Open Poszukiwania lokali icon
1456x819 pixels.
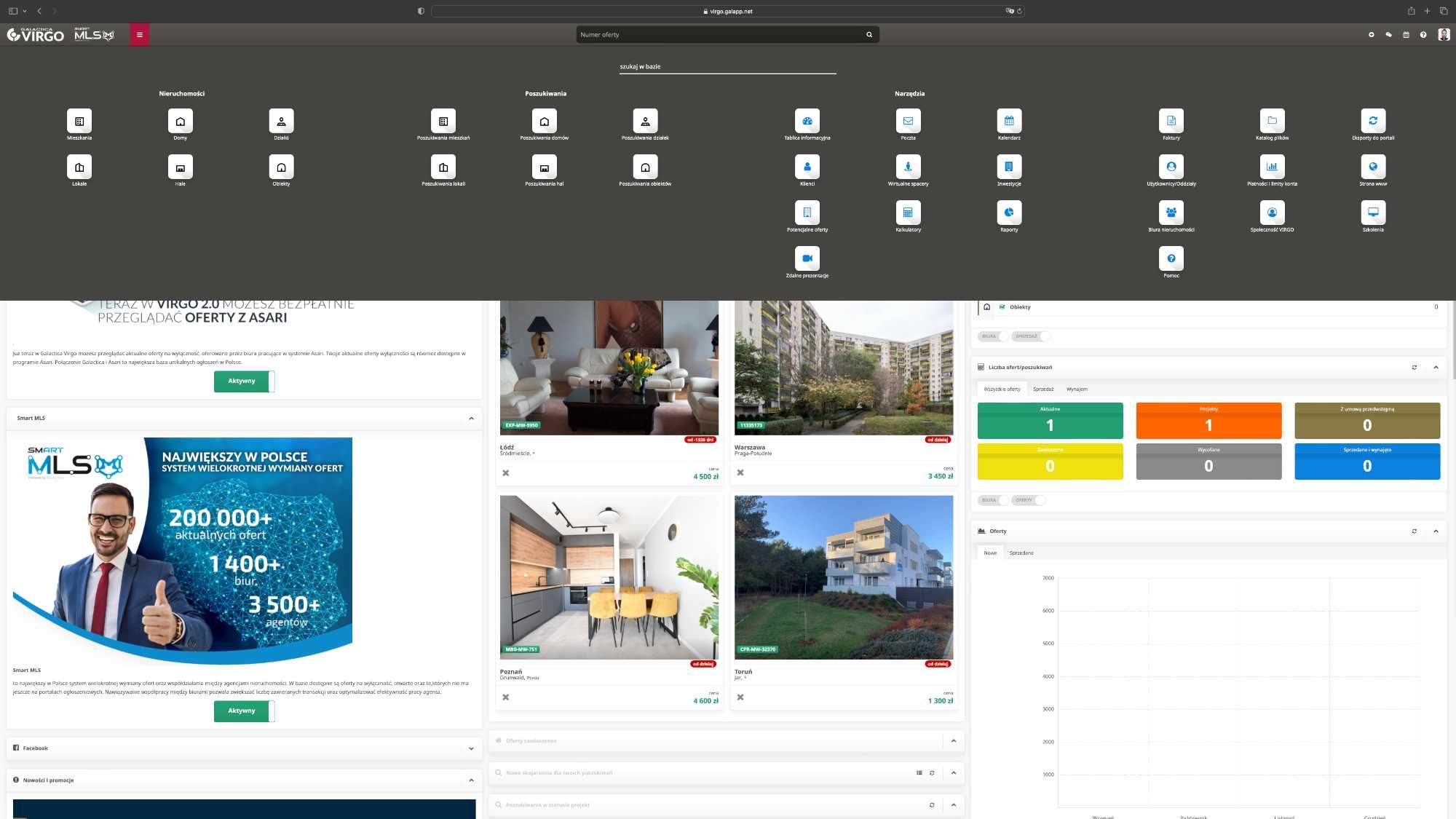tap(443, 167)
